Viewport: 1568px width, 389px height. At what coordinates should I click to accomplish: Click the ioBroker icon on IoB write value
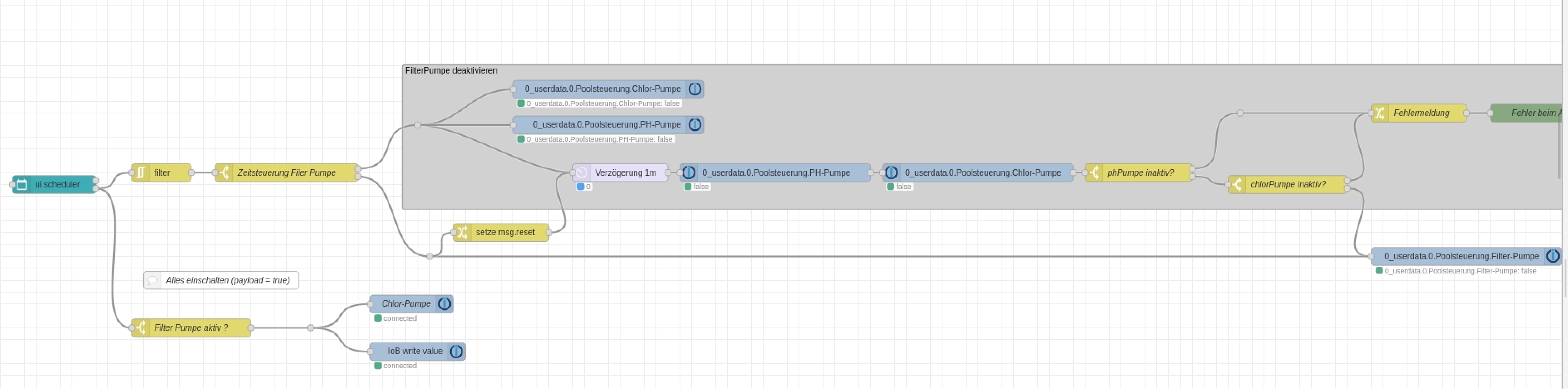tap(457, 351)
